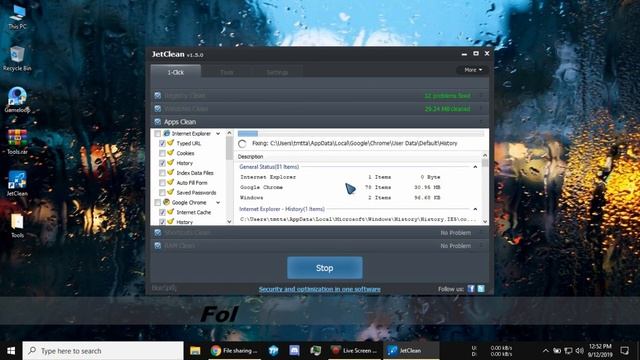Click the left tree list scrollbar
Screen dimensions: 640x360
pyautogui.click(x=229, y=177)
